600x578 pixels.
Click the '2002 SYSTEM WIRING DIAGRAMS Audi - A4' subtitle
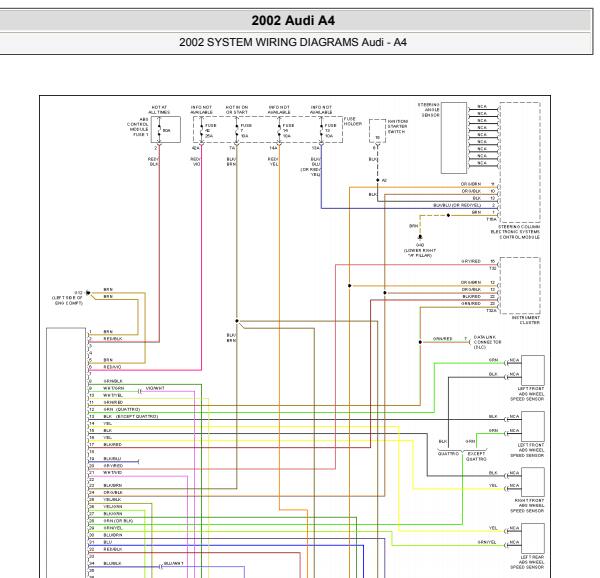click(x=293, y=42)
